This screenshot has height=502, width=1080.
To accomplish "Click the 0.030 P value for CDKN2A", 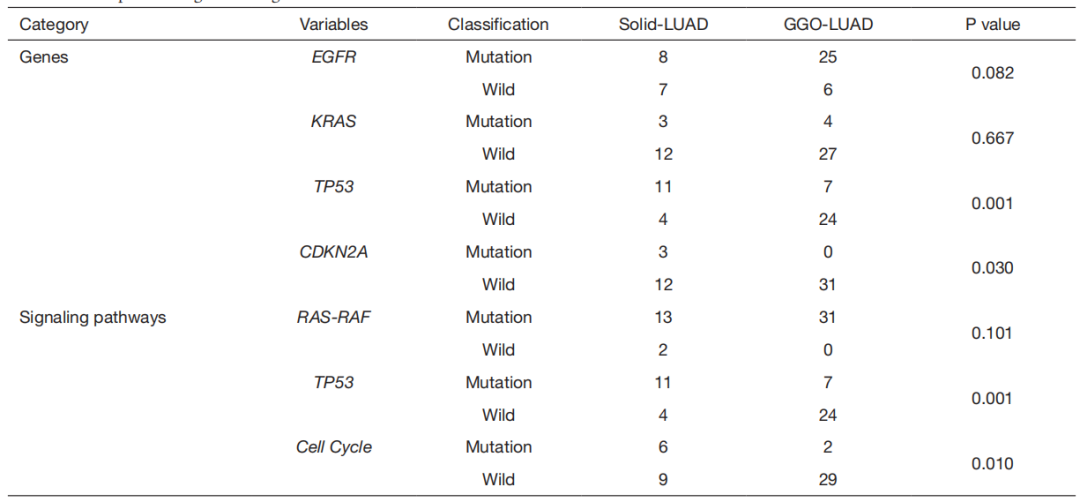I will [x=992, y=268].
